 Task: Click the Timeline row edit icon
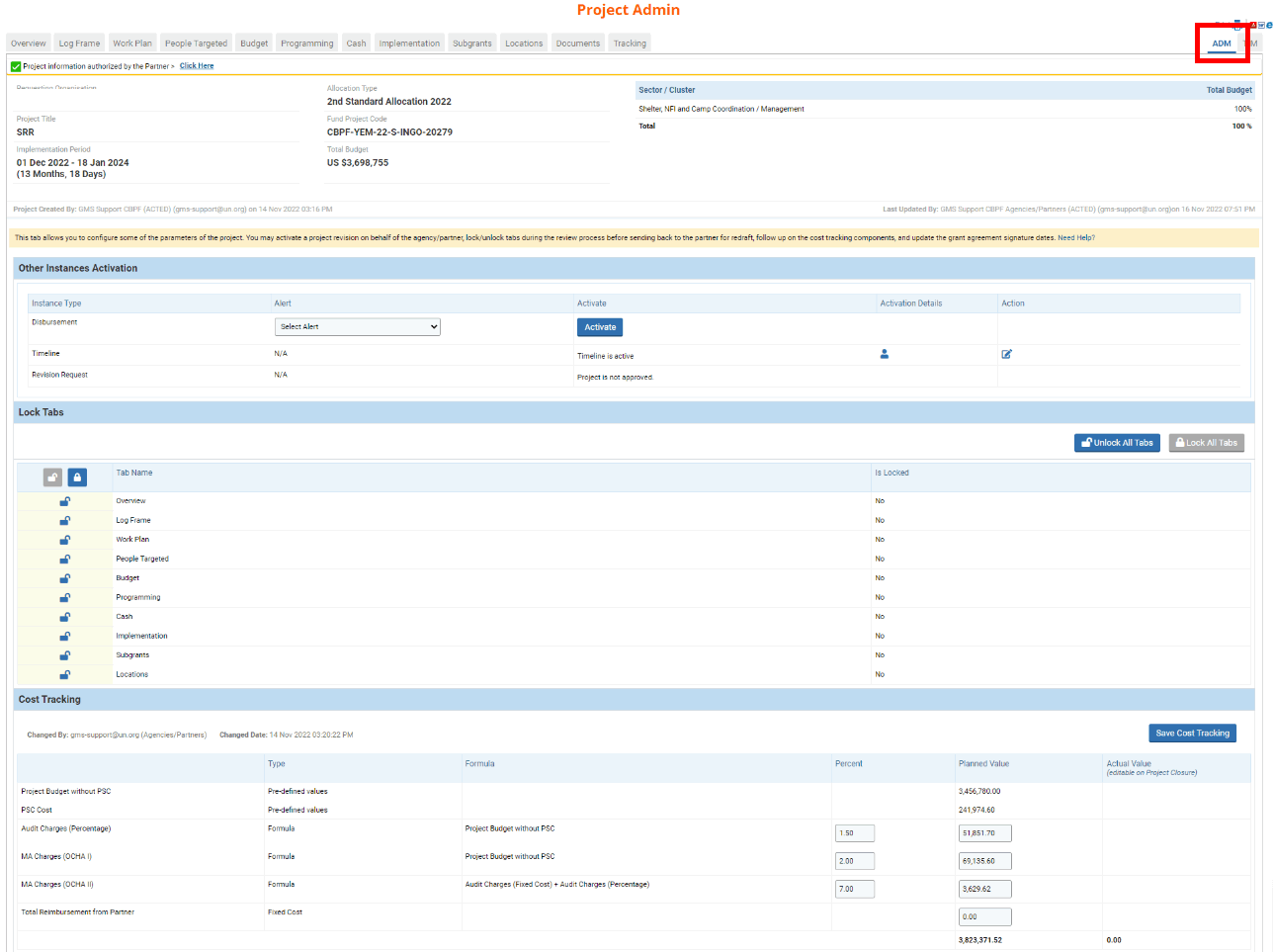click(x=1006, y=354)
